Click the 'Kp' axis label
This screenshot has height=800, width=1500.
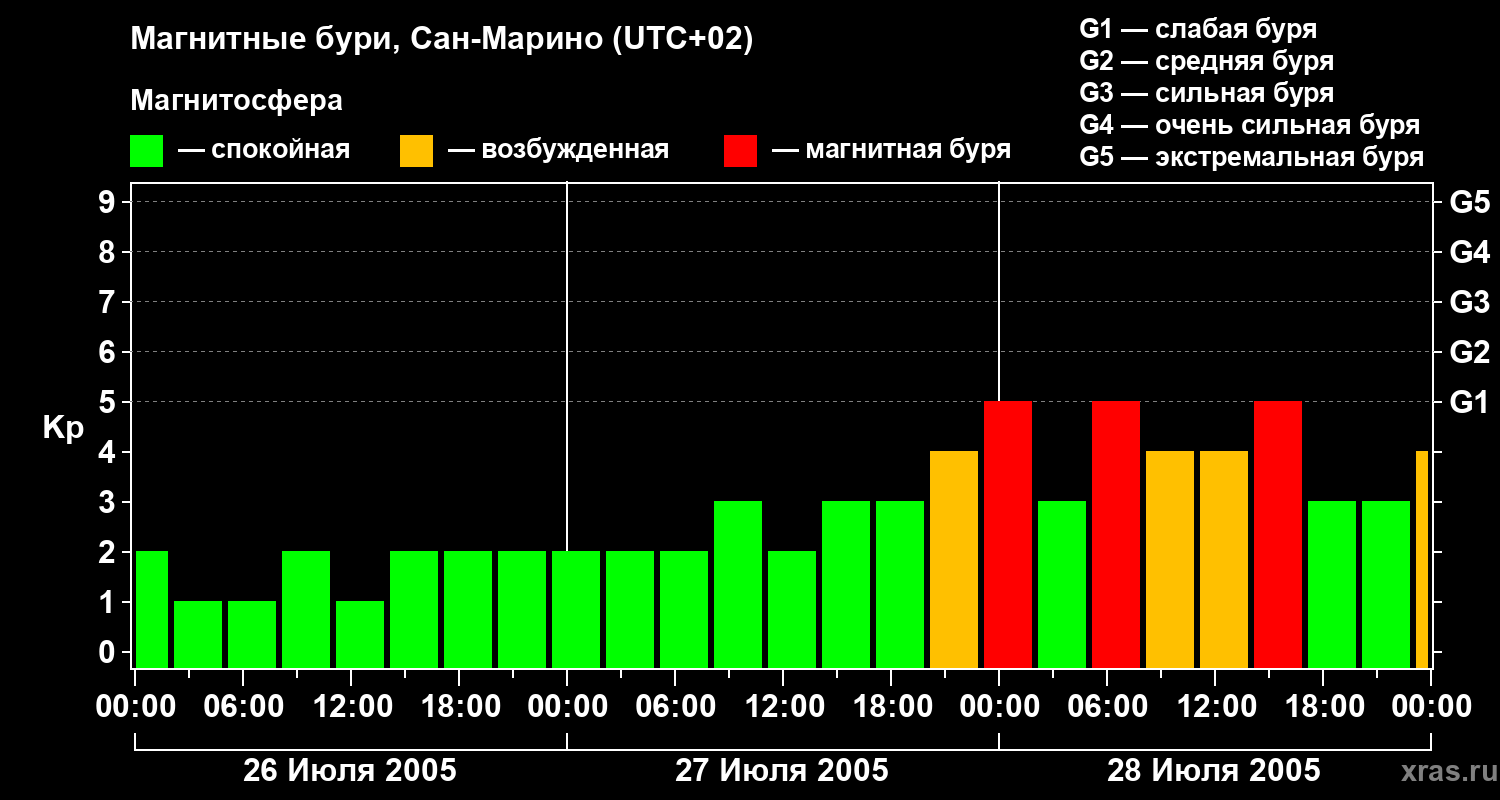(x=63, y=428)
